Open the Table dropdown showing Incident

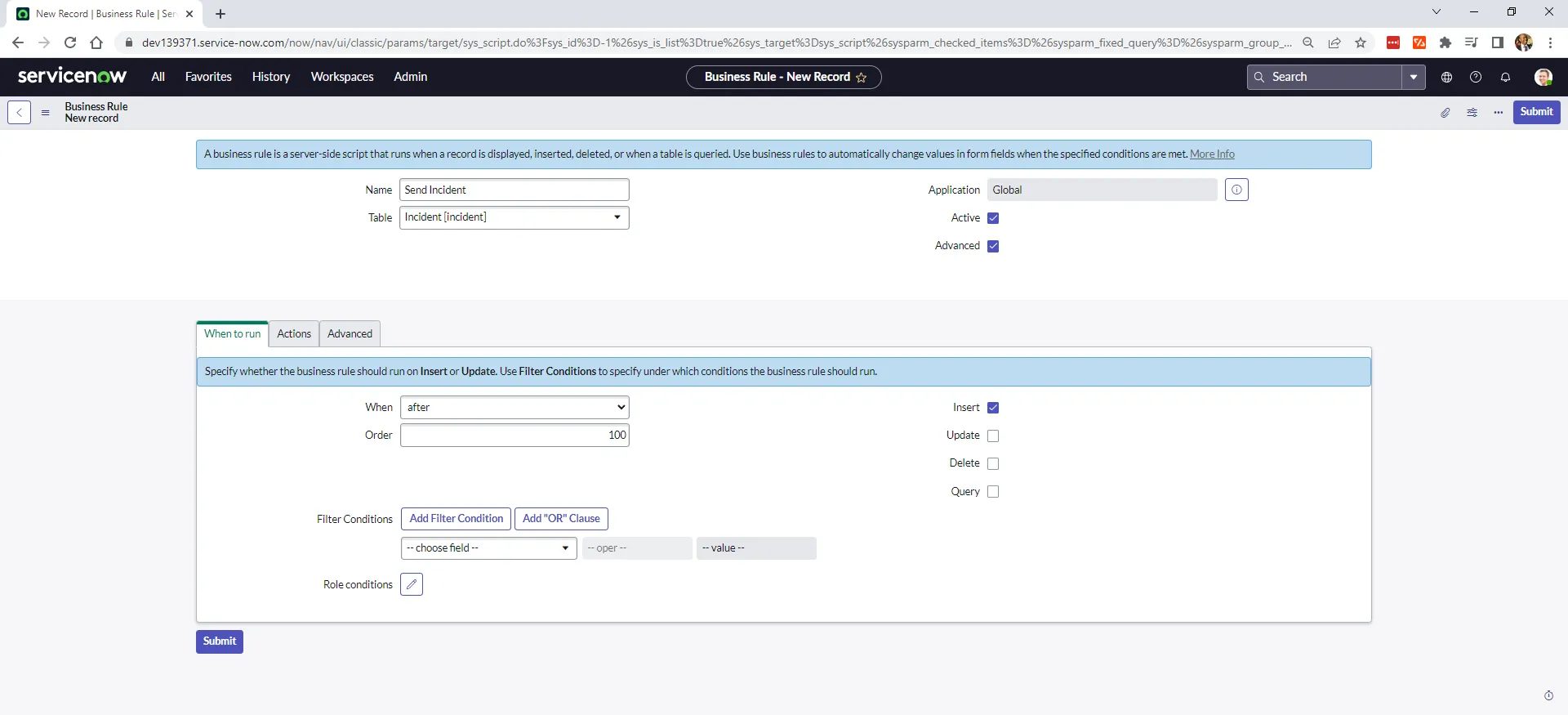coord(514,217)
